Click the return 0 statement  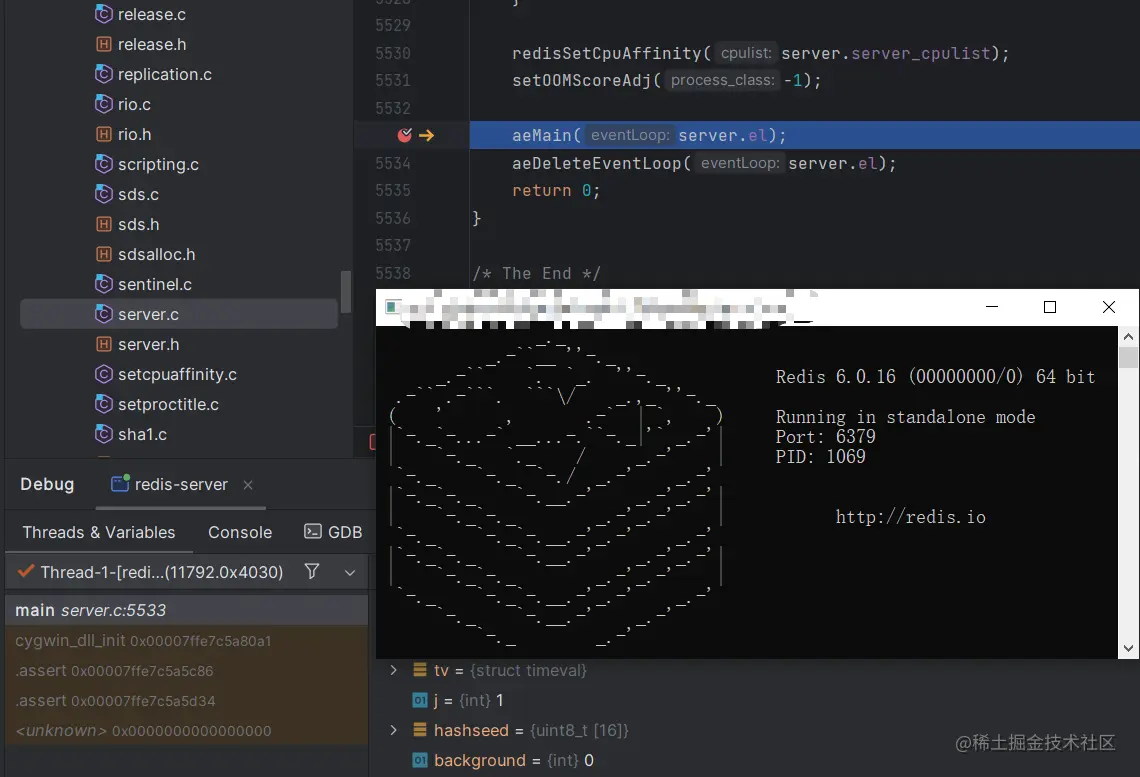pyautogui.click(x=555, y=190)
